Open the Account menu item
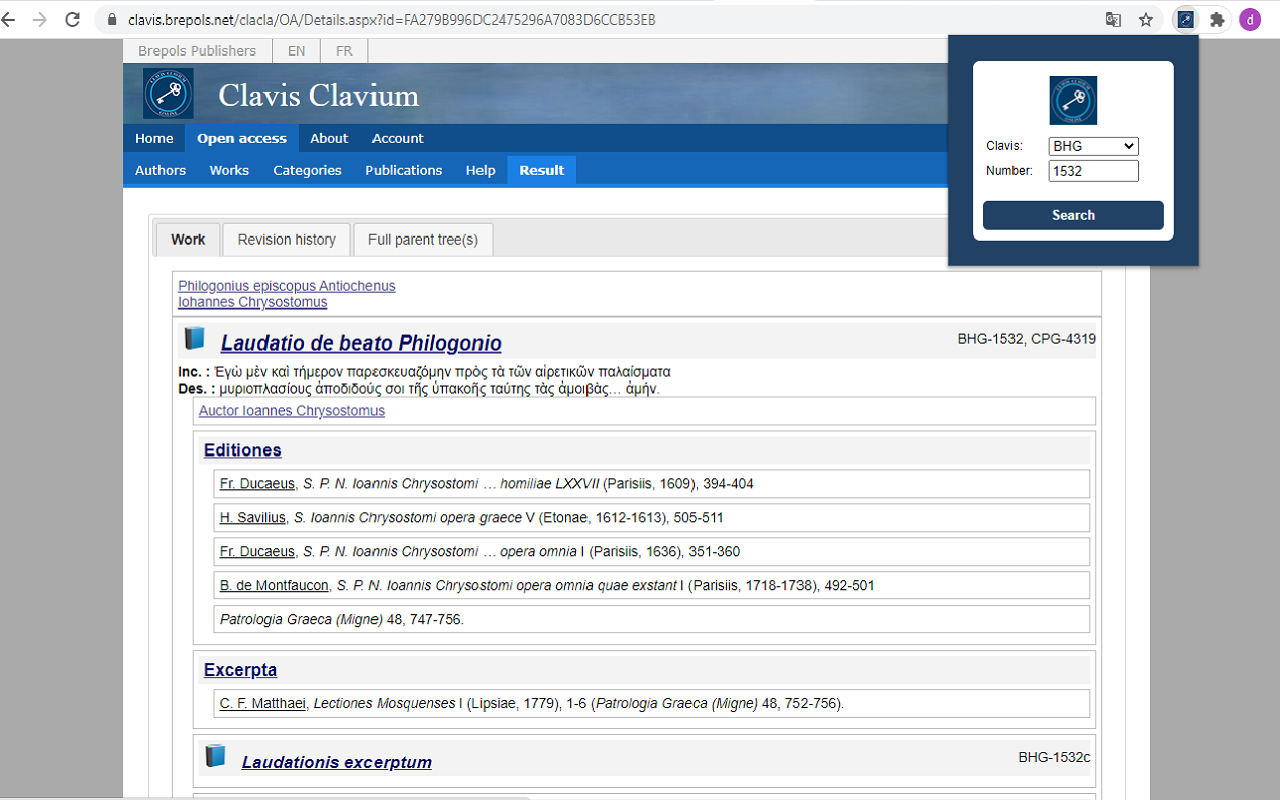Viewport: 1280px width, 800px height. click(398, 138)
